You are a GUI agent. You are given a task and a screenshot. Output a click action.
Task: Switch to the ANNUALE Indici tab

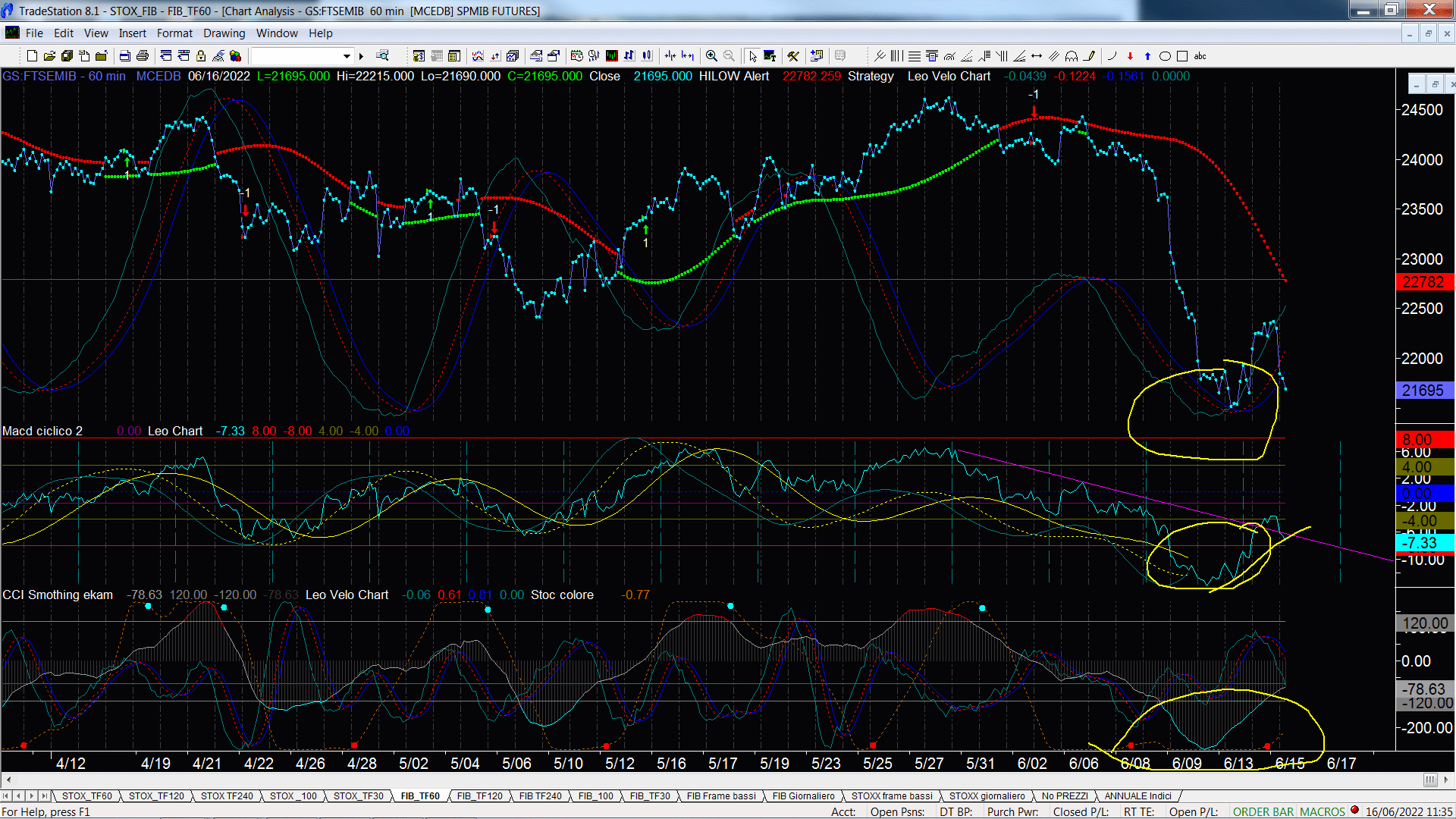point(1137,796)
